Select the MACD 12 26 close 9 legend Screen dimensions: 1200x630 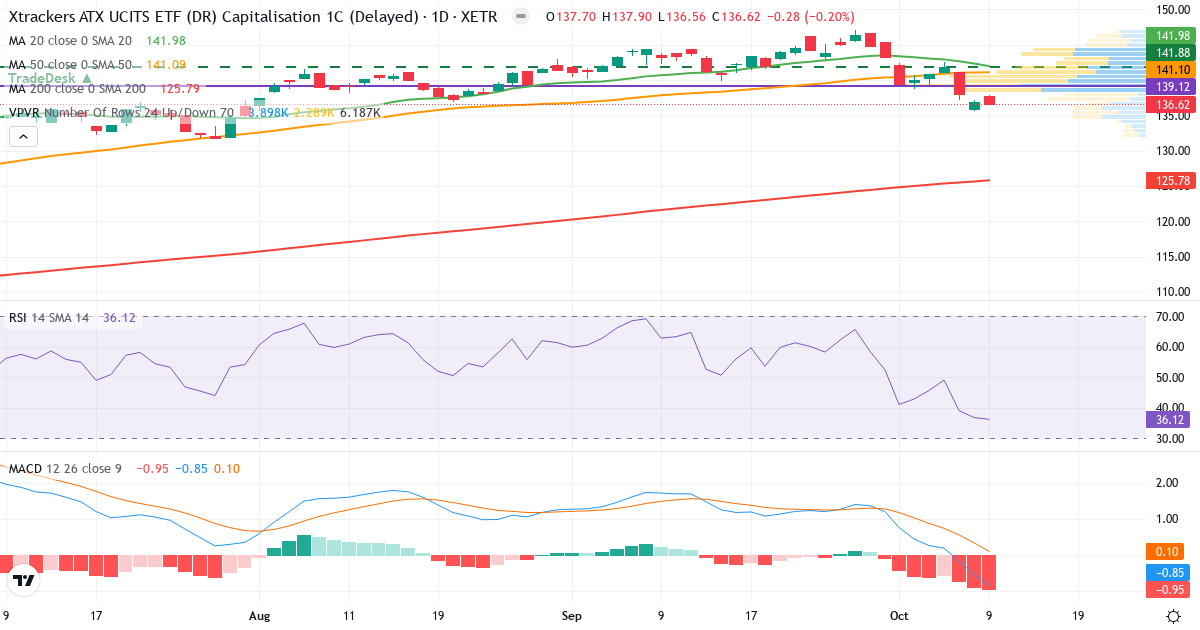66,469
